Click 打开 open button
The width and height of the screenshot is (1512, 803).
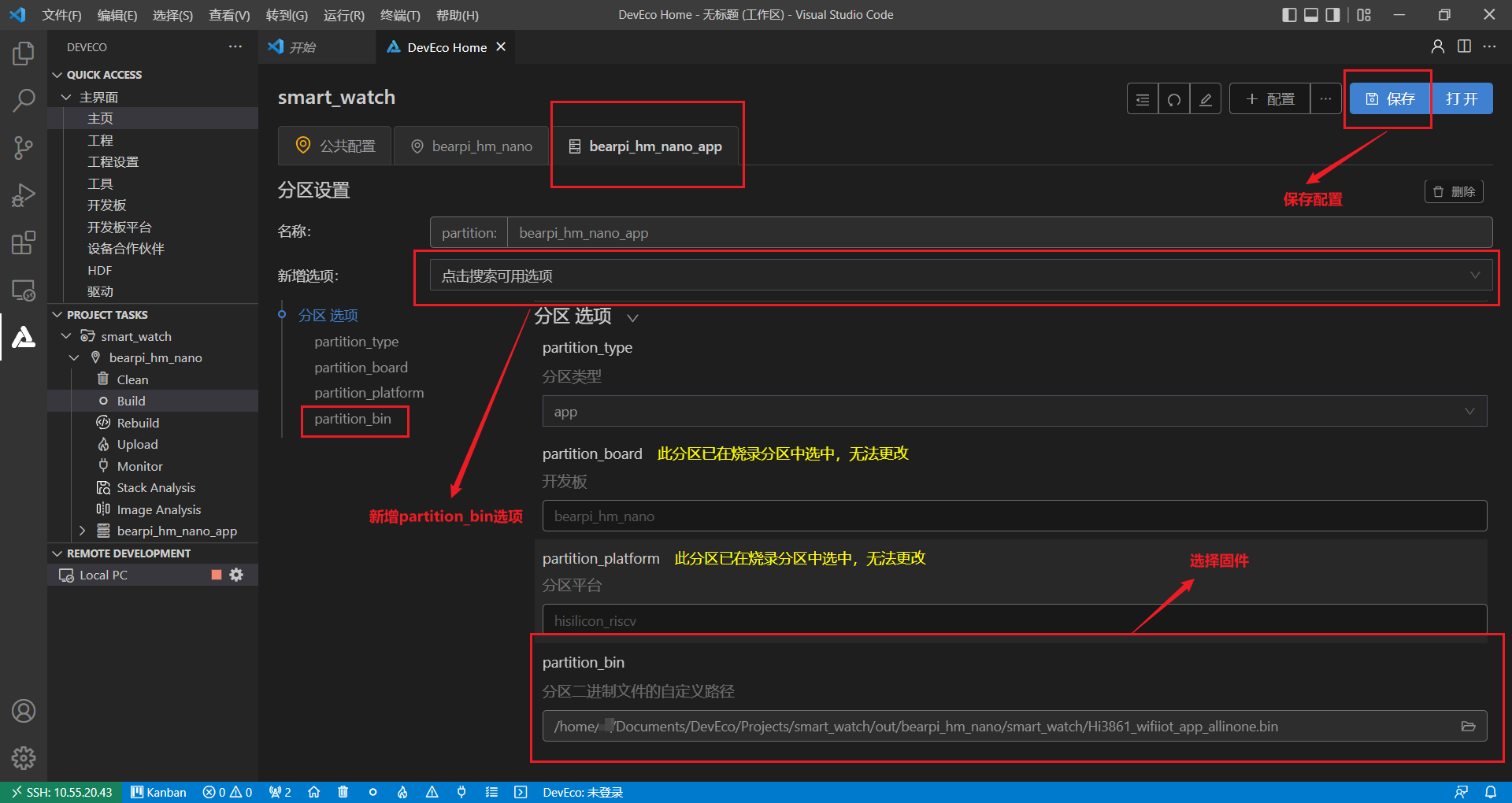pyautogui.click(x=1462, y=99)
